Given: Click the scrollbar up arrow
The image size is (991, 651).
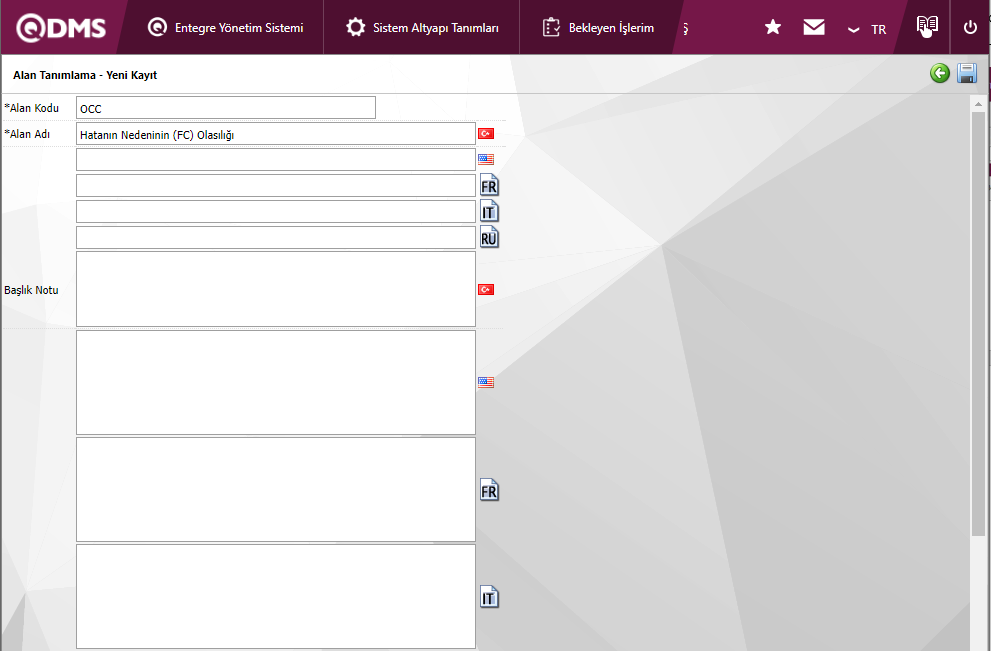Looking at the screenshot, I should 978,104.
